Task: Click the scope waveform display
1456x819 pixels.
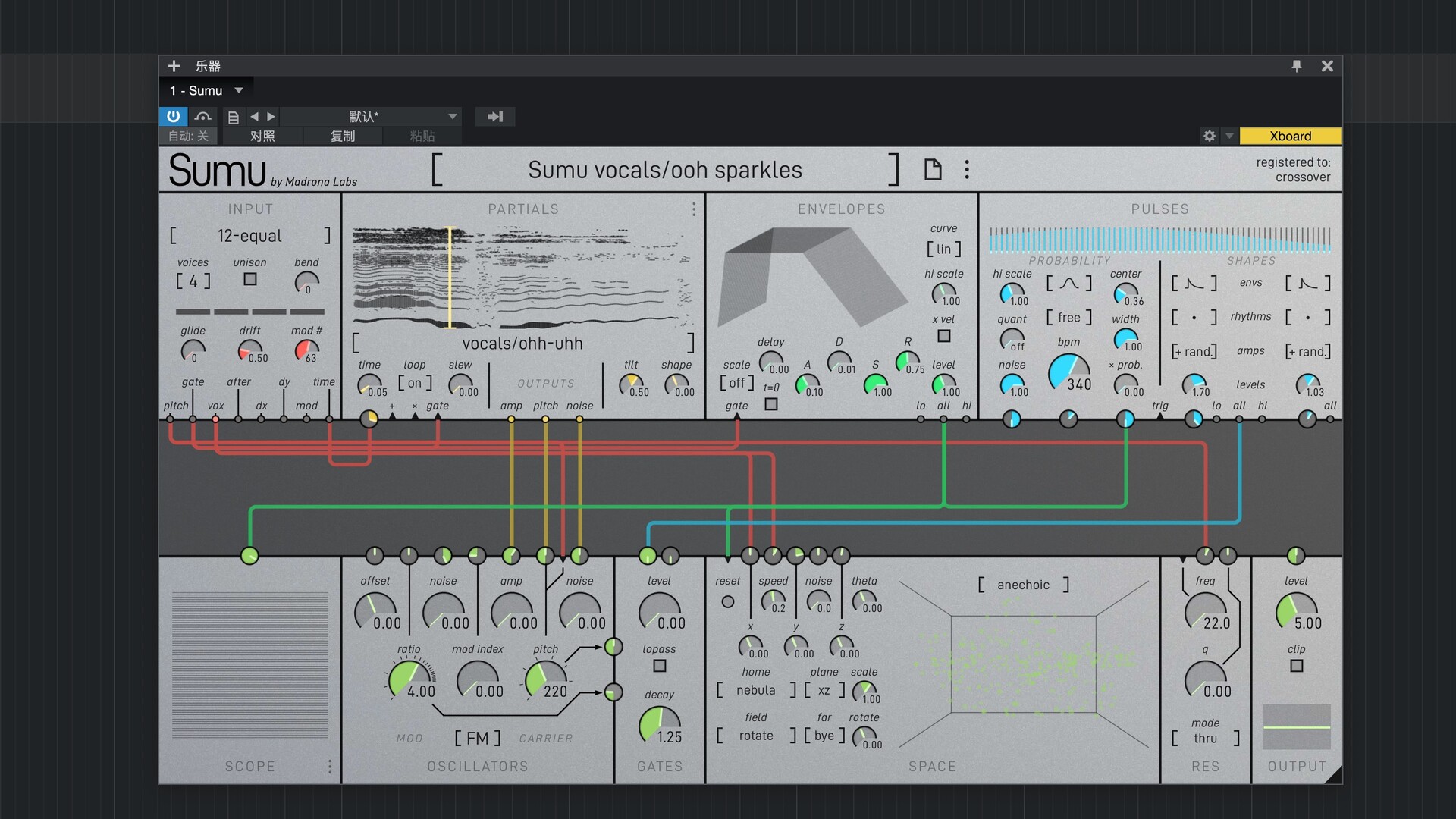Action: coord(250,664)
